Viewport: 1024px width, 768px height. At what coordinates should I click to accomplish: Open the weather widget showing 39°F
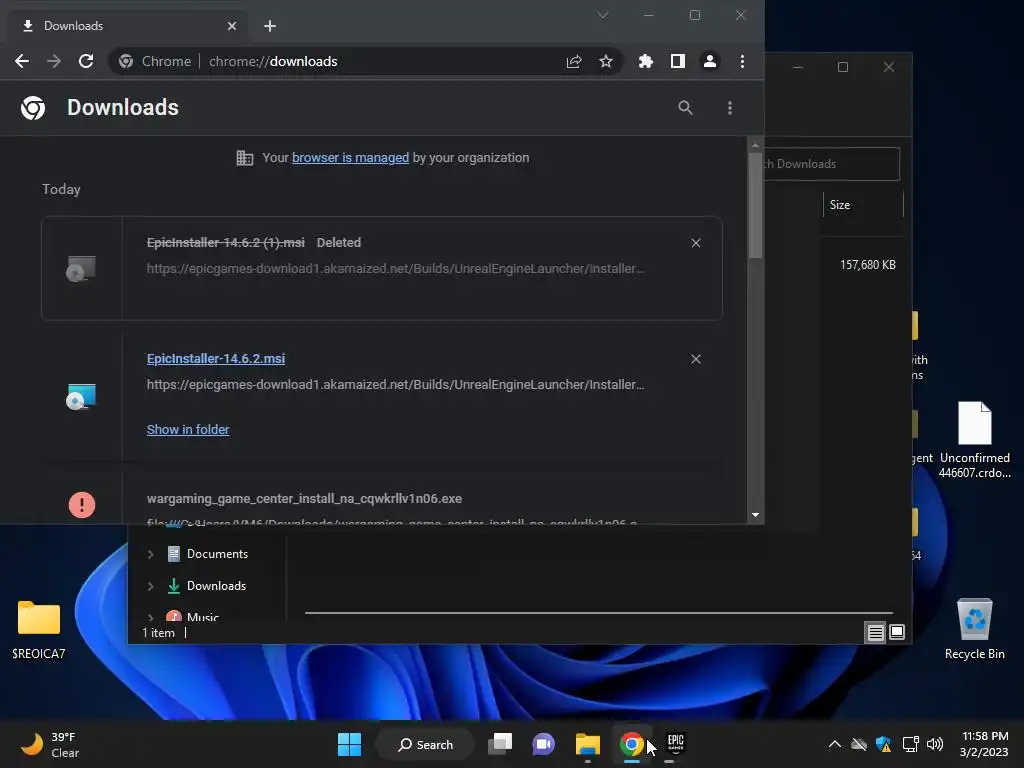[x=51, y=744]
